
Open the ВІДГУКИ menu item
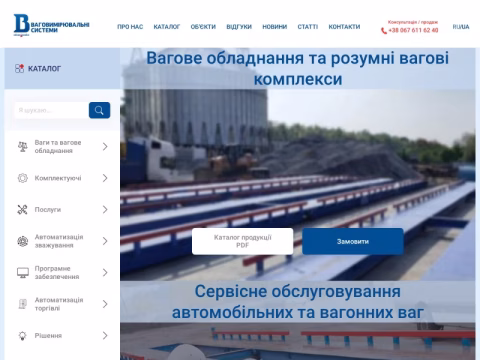(239, 27)
